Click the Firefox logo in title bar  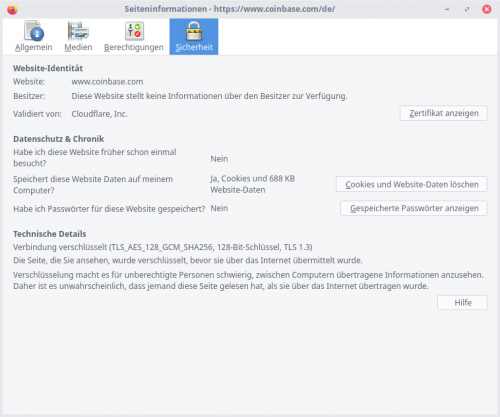(x=12, y=9)
